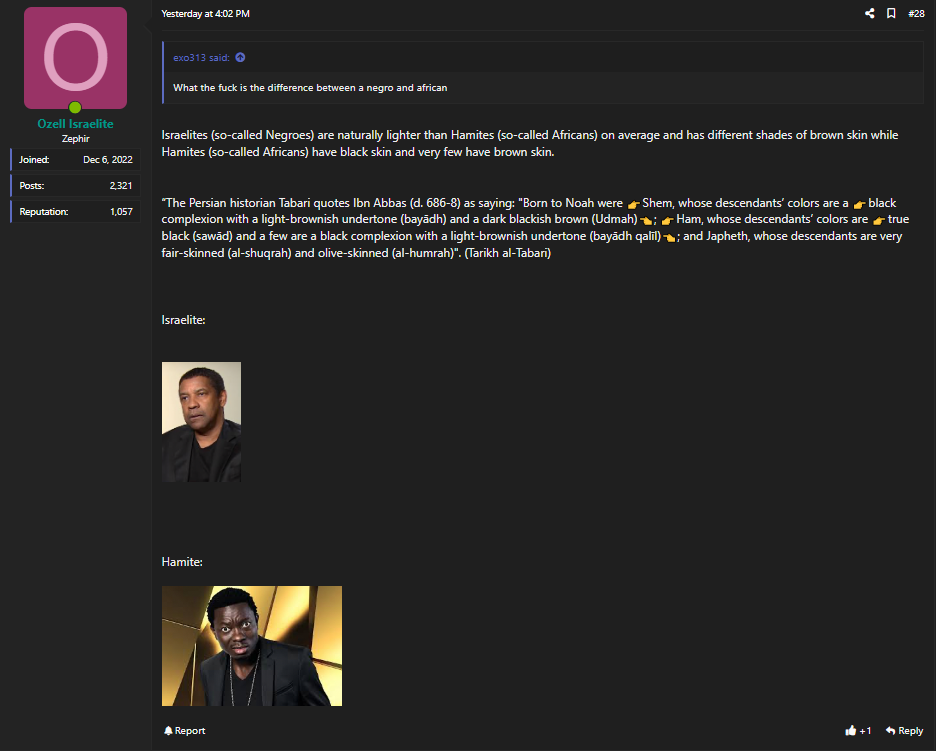The image size is (936, 751).
Task: Click the Report button
Action: [184, 730]
